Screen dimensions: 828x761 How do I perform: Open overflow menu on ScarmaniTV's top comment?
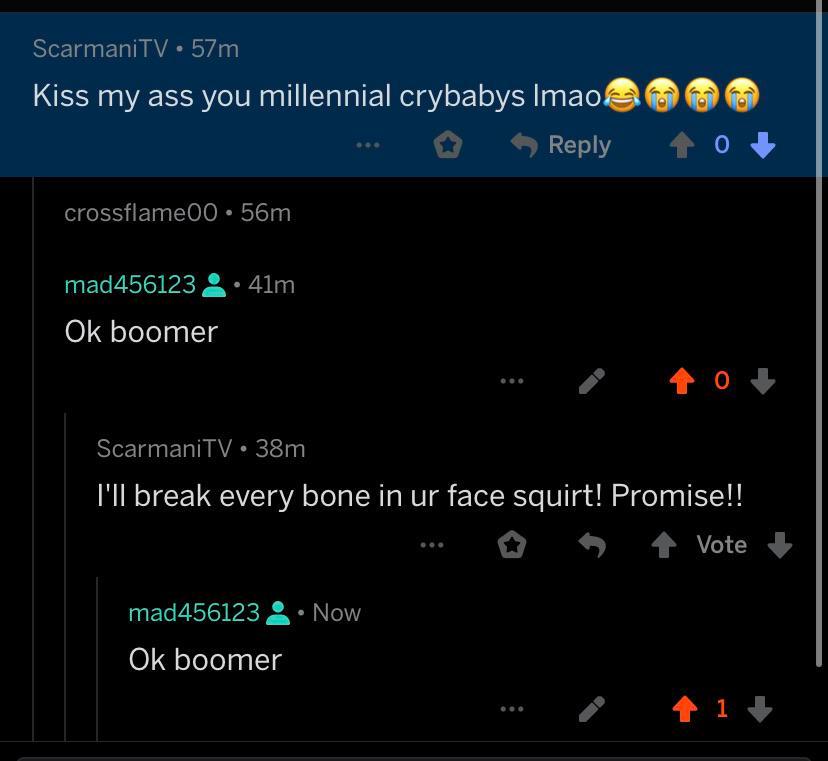tap(366, 144)
